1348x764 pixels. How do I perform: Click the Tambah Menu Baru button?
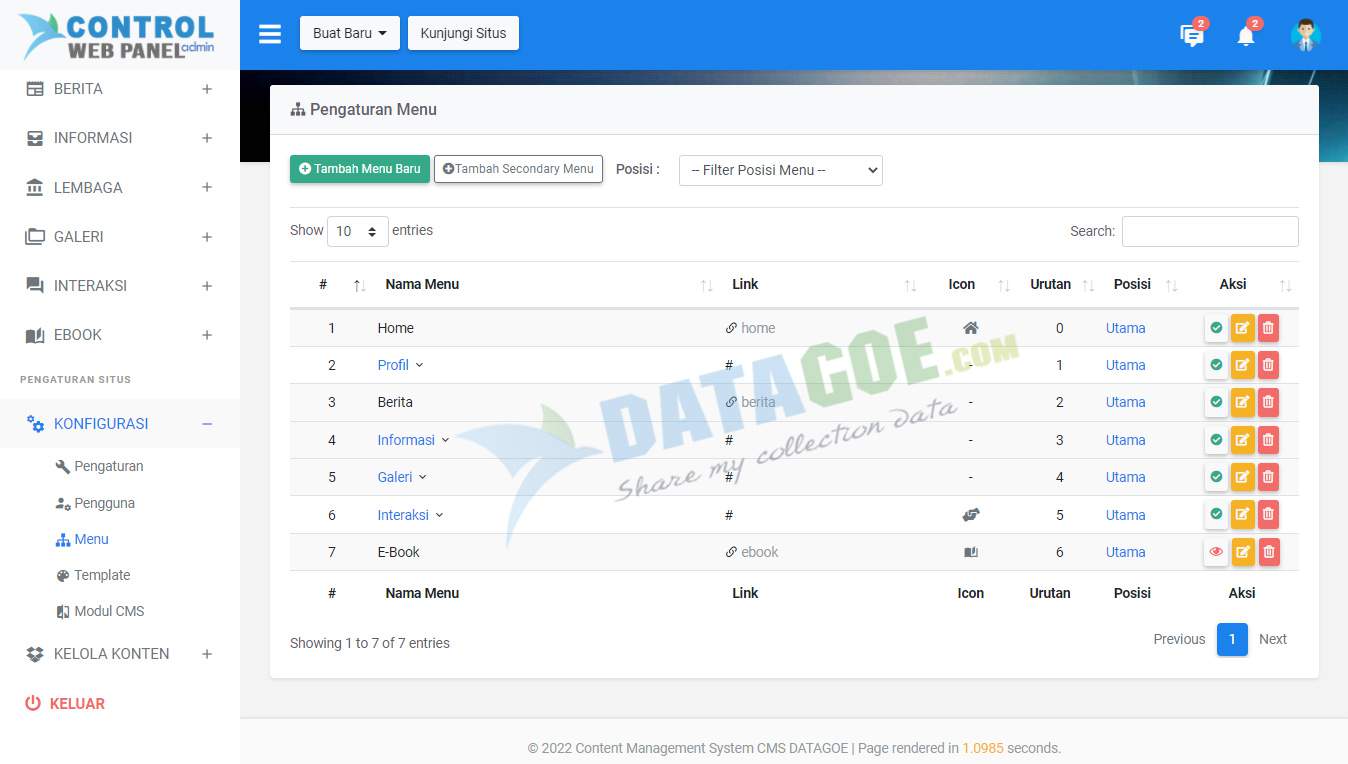(x=360, y=169)
